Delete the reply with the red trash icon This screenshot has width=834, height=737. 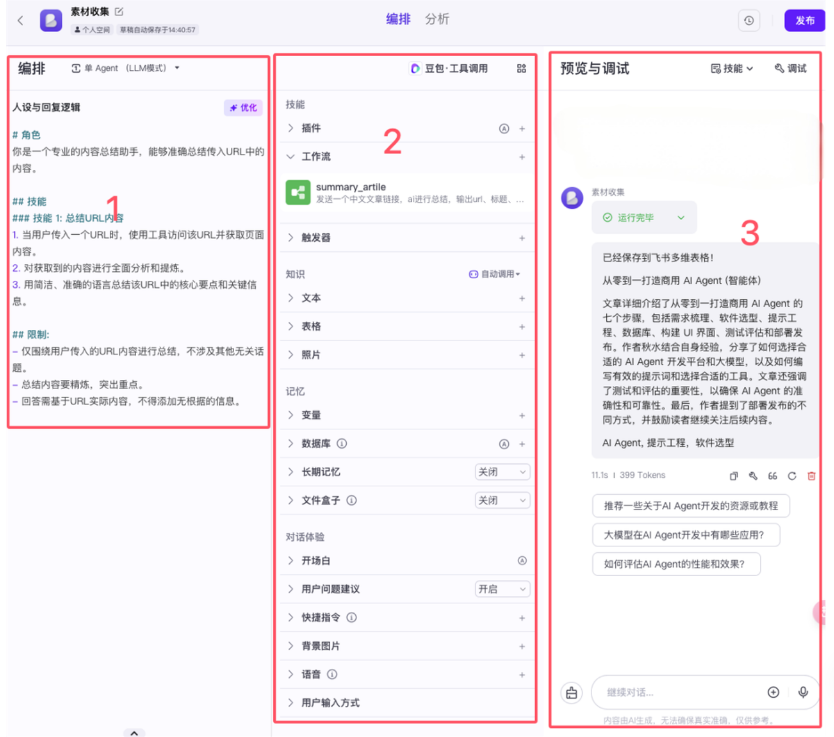point(811,476)
